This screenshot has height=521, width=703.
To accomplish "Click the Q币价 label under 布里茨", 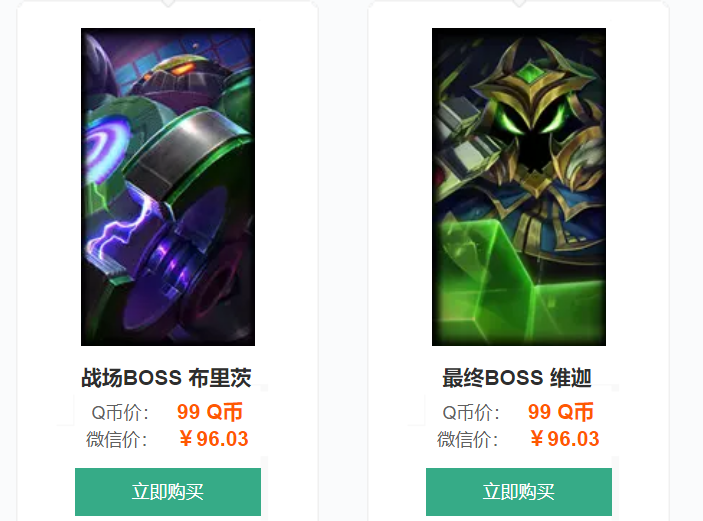I will (120, 412).
